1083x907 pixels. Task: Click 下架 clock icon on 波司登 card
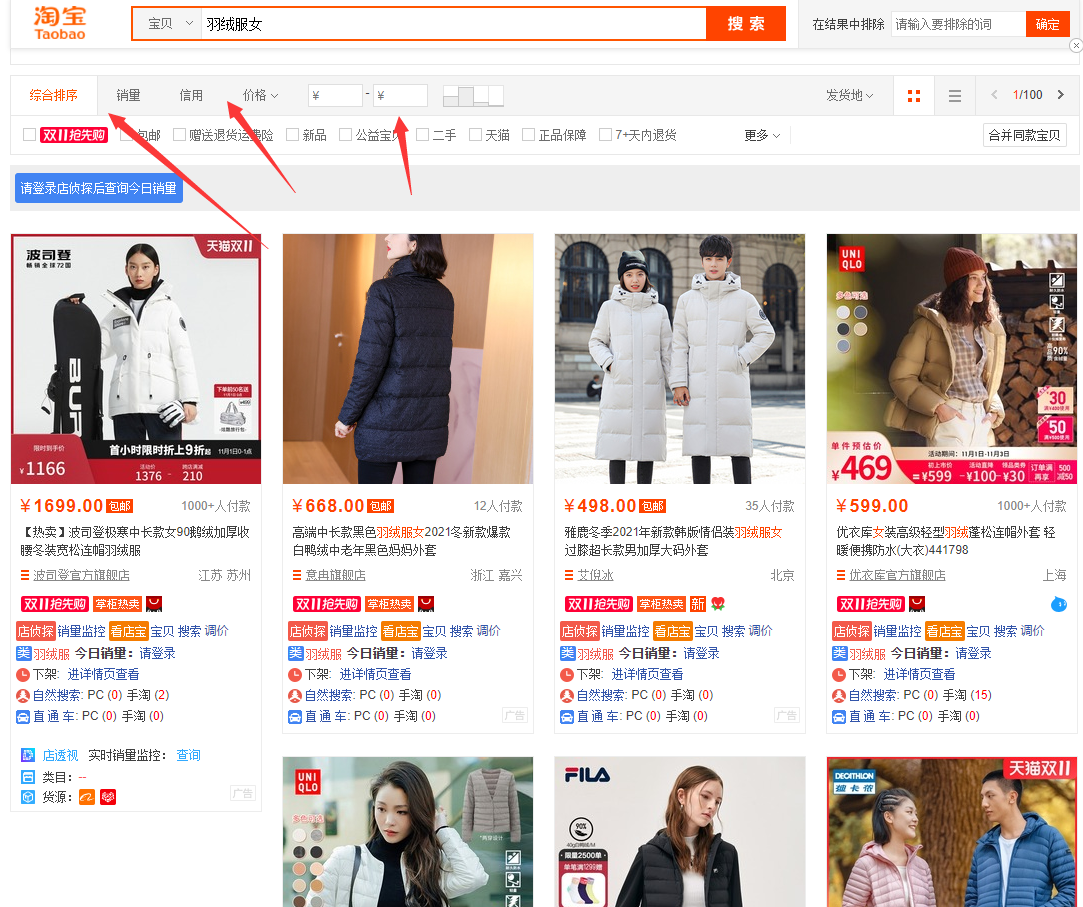coord(23,674)
